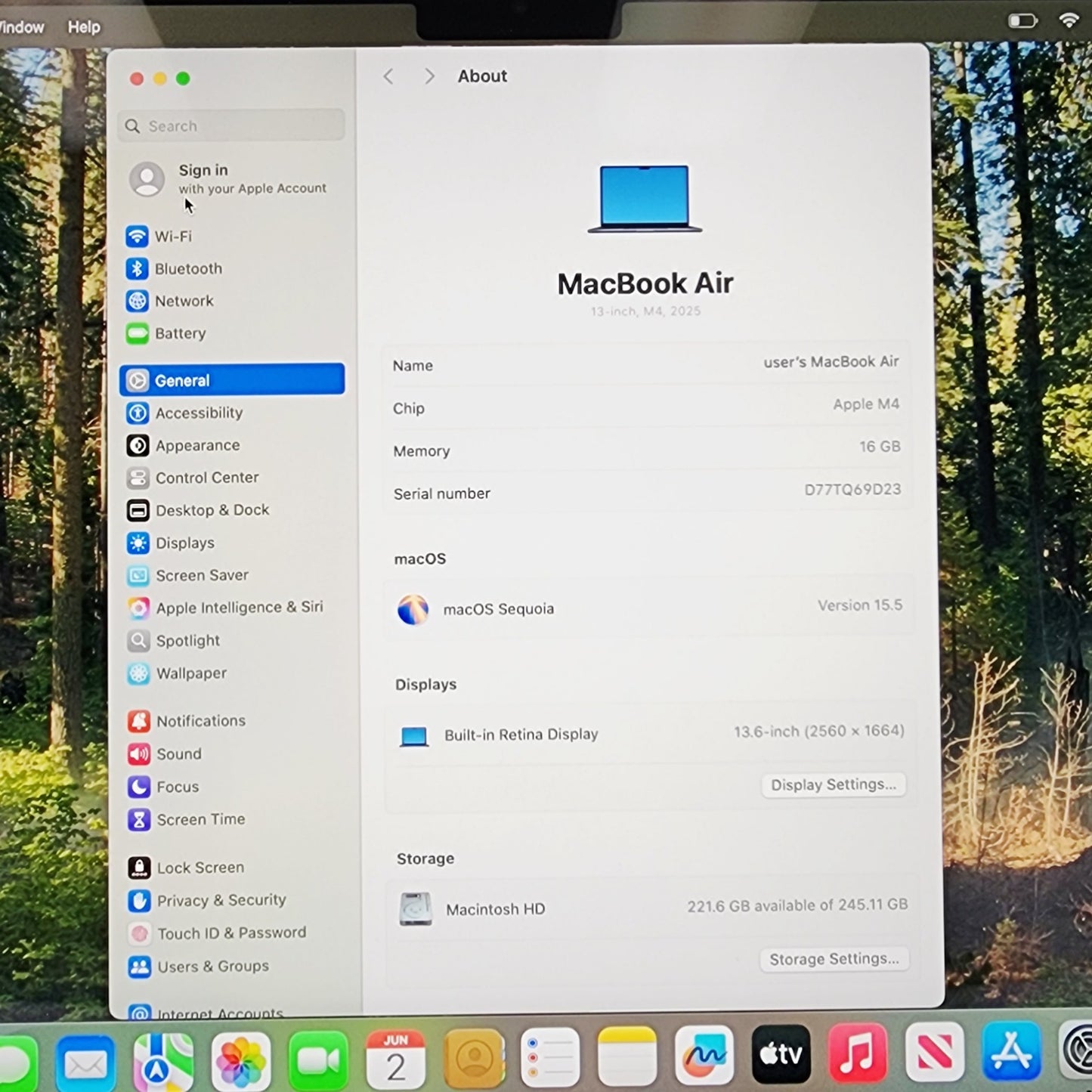Click the serial number D77TQ69D23
This screenshot has height=1092, width=1092.
click(852, 490)
